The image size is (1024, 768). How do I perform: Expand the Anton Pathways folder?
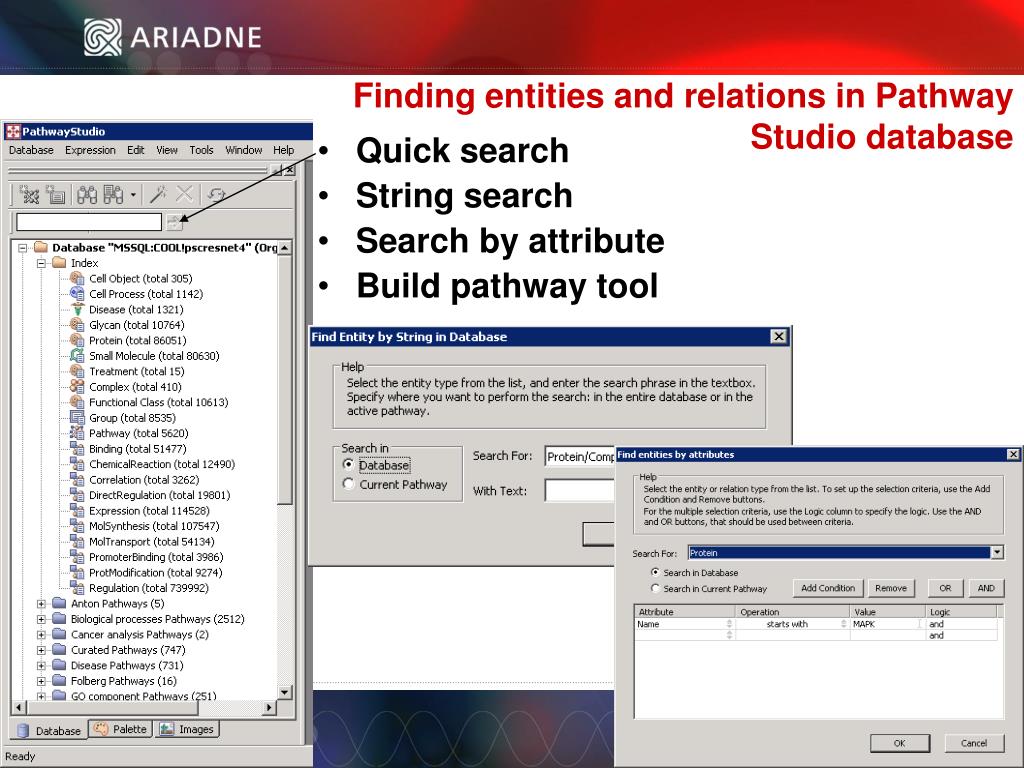(x=41, y=604)
